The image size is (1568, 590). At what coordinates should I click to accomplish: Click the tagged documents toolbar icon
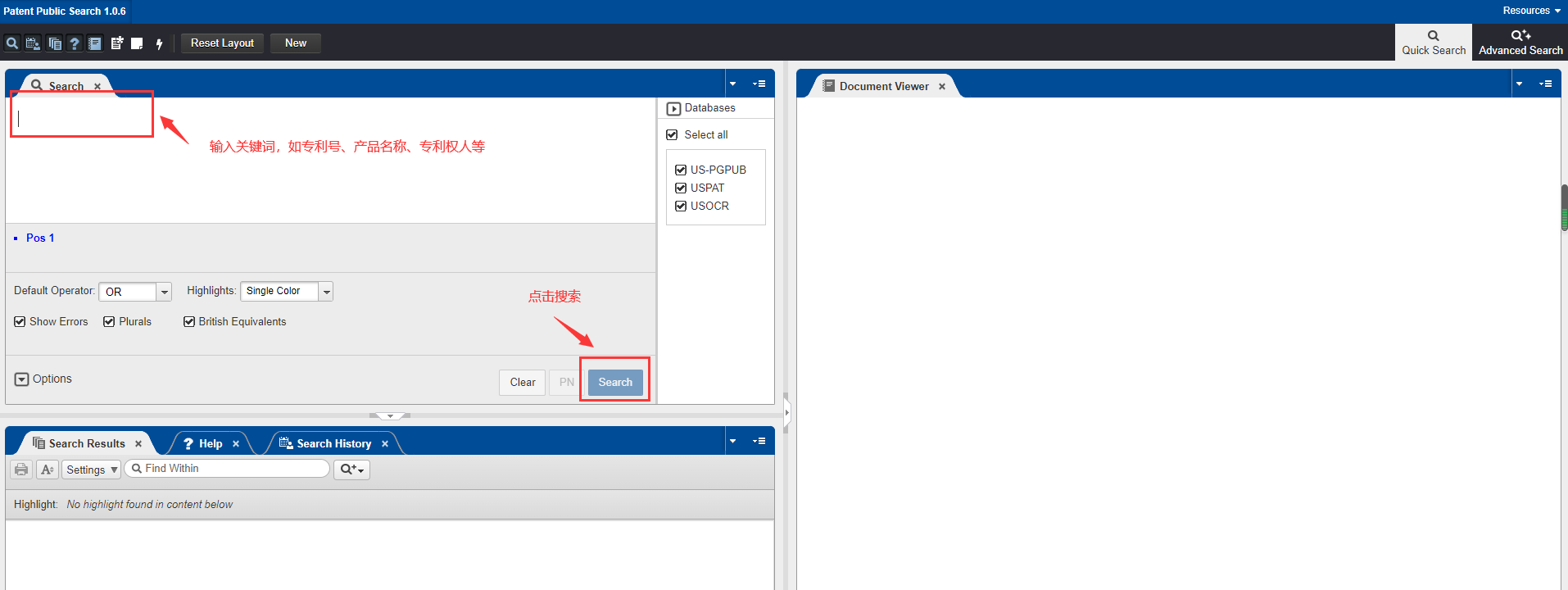[x=117, y=43]
